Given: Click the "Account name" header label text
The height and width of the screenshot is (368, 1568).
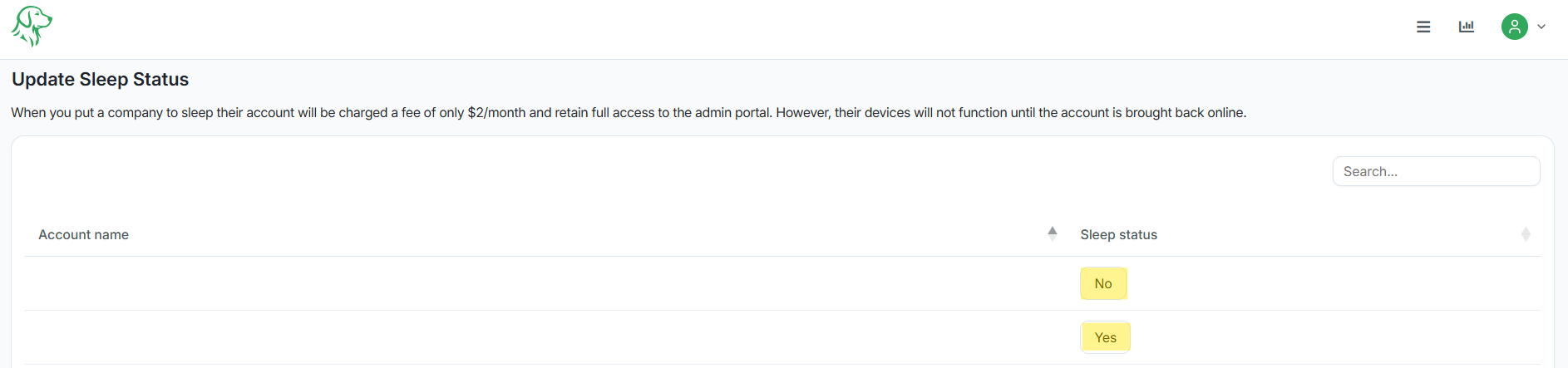Looking at the screenshot, I should tap(83, 234).
